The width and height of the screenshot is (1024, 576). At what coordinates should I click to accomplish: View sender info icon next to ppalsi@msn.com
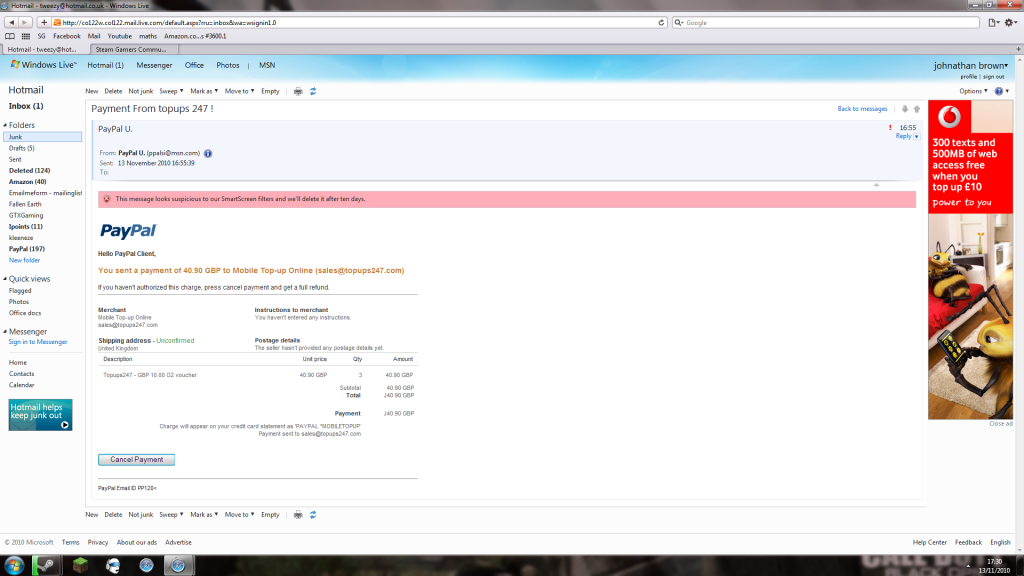208,153
